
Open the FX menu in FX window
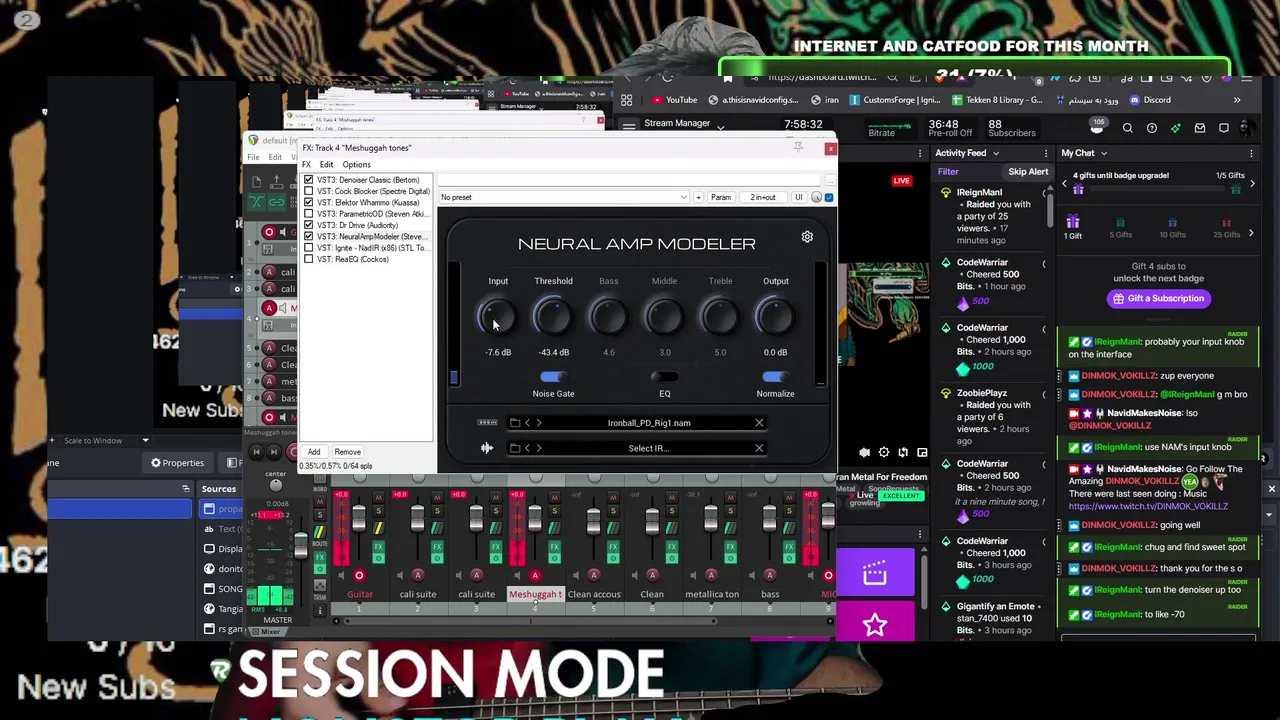307,165
